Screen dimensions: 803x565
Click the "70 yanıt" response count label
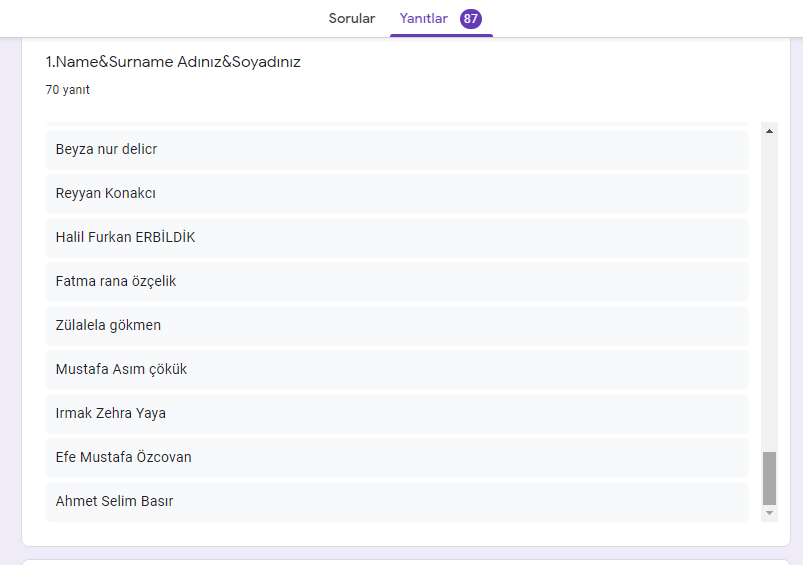[67, 90]
